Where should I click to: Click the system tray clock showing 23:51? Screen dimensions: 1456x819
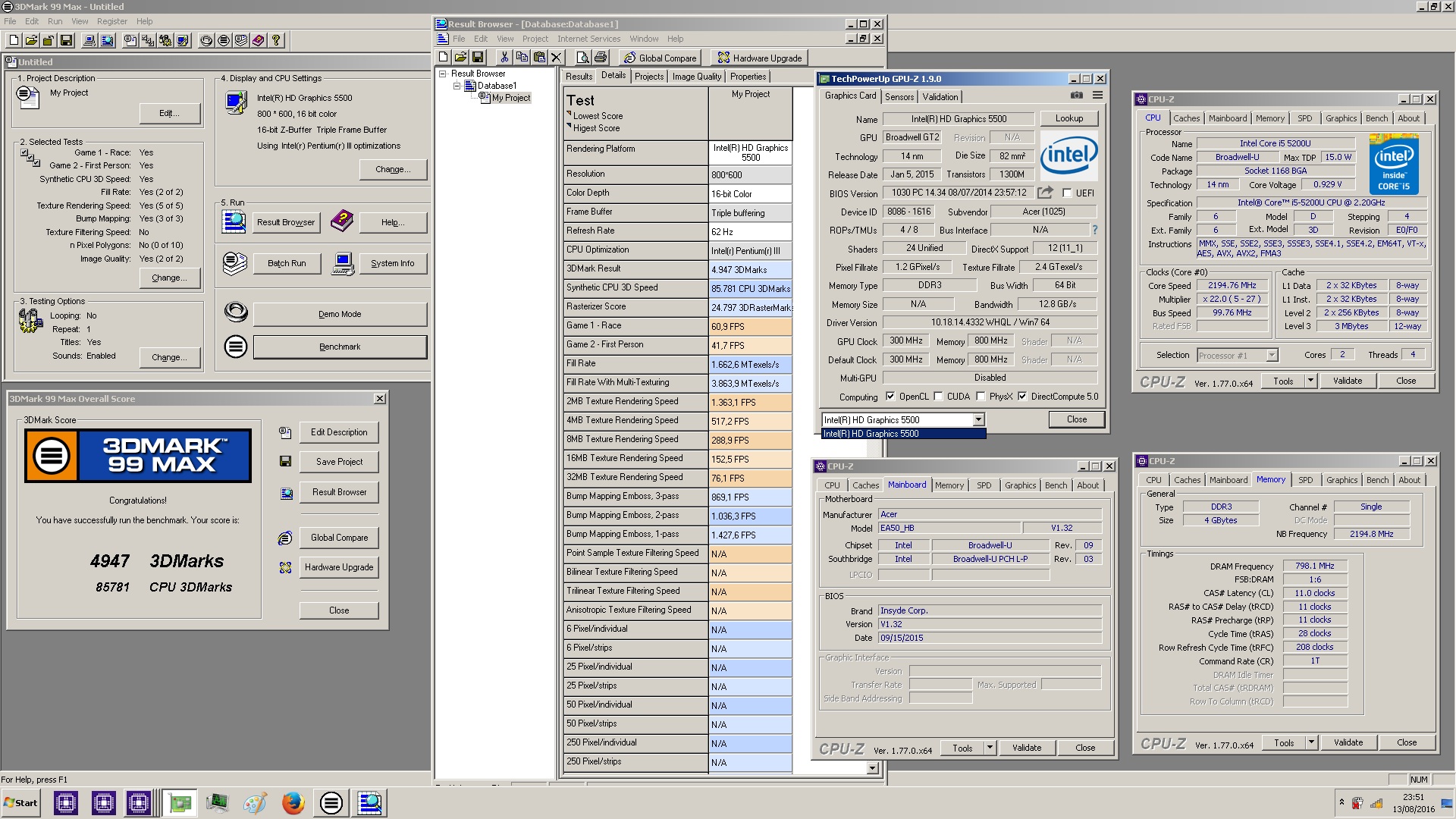[x=1413, y=797]
